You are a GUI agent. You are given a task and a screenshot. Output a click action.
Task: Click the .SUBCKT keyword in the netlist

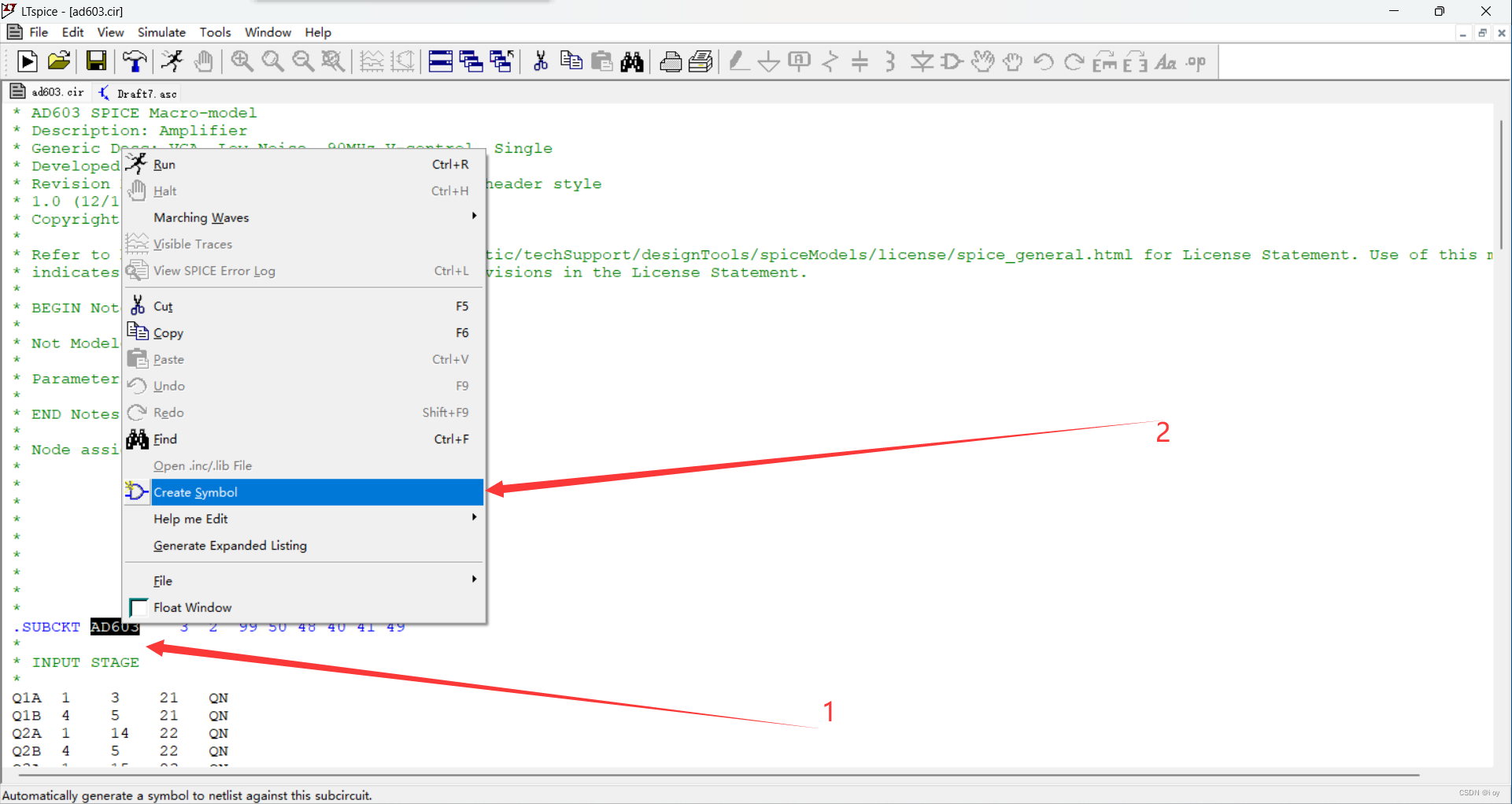[x=46, y=627]
